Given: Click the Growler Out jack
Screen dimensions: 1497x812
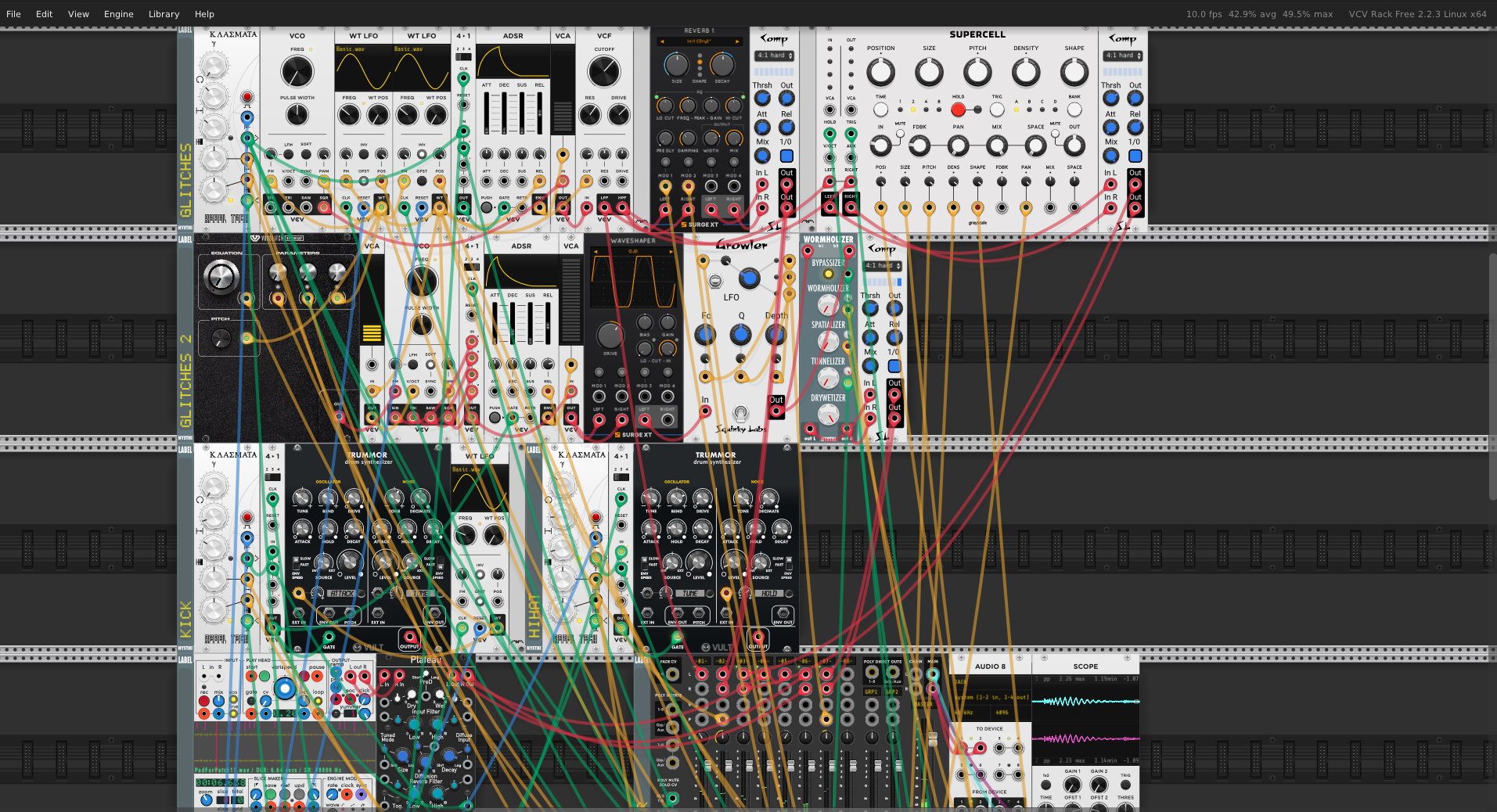Looking at the screenshot, I should tap(776, 411).
